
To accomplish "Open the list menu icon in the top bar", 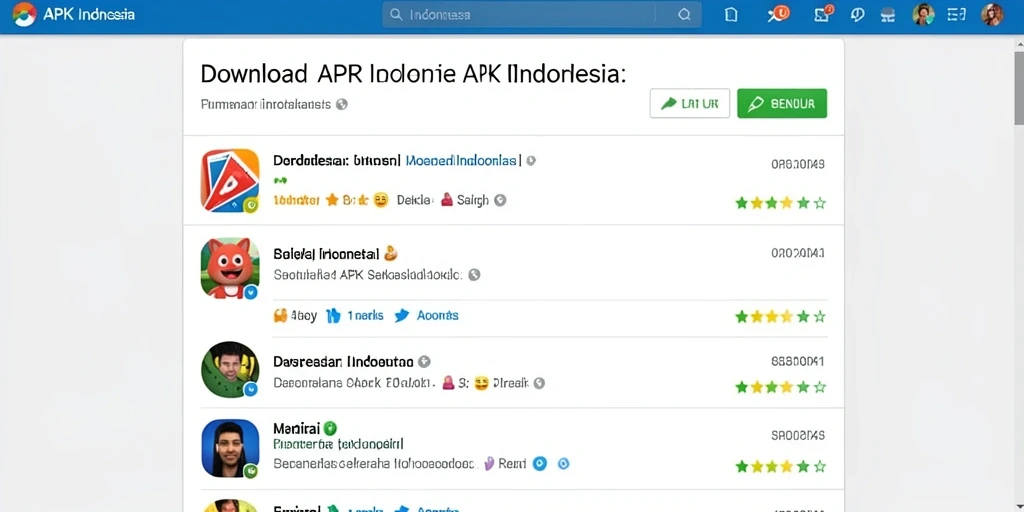I will [x=956, y=14].
